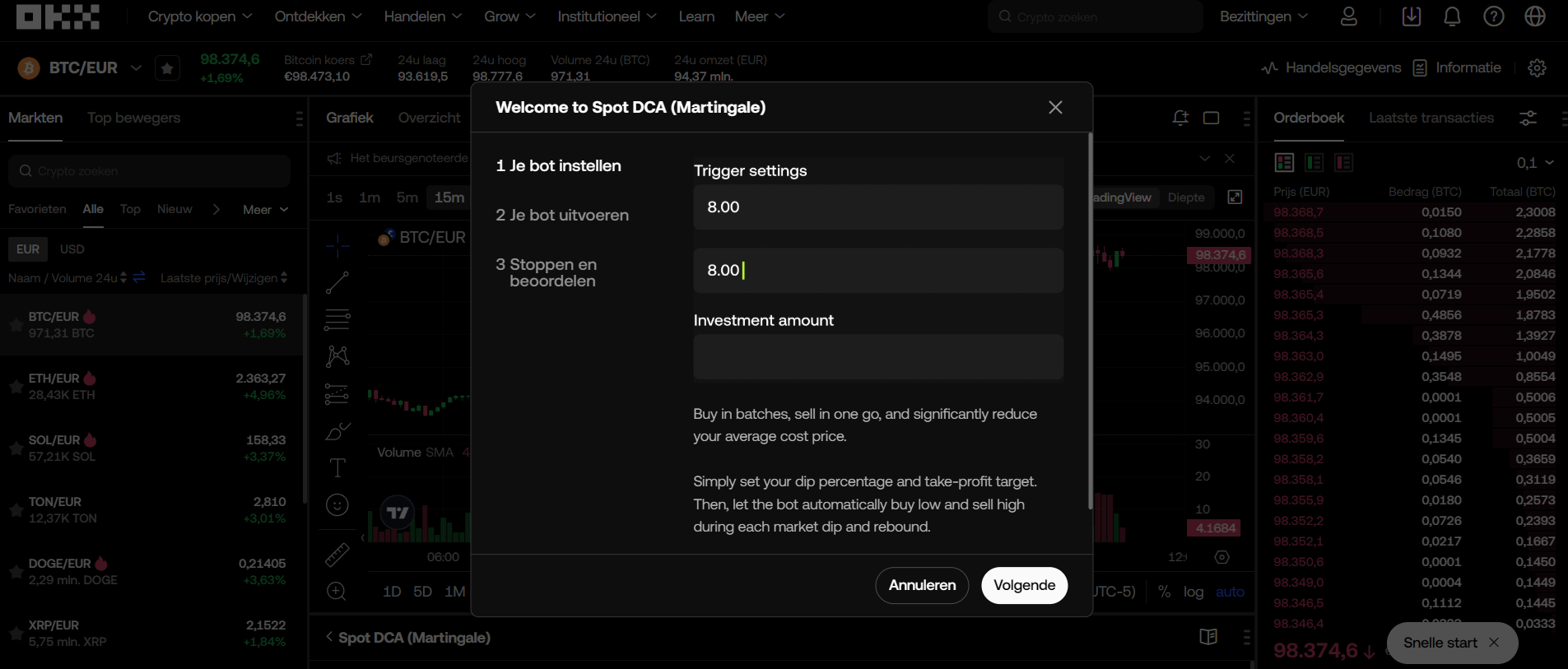Expand the chart to fullscreen
This screenshot has height=669, width=1568.
tap(1235, 197)
